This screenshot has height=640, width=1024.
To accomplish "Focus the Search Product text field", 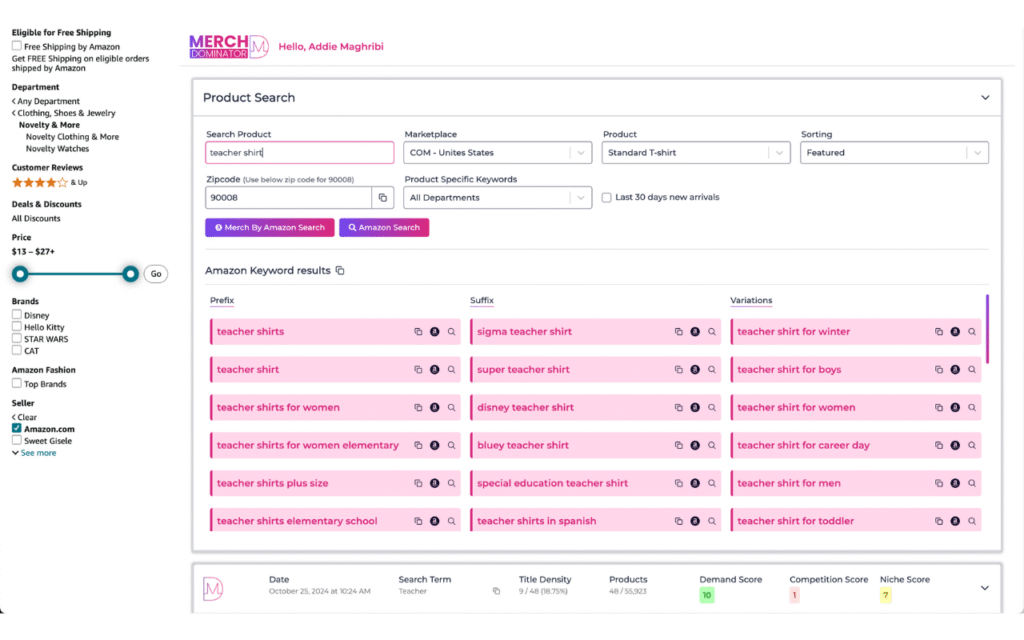I will point(300,153).
